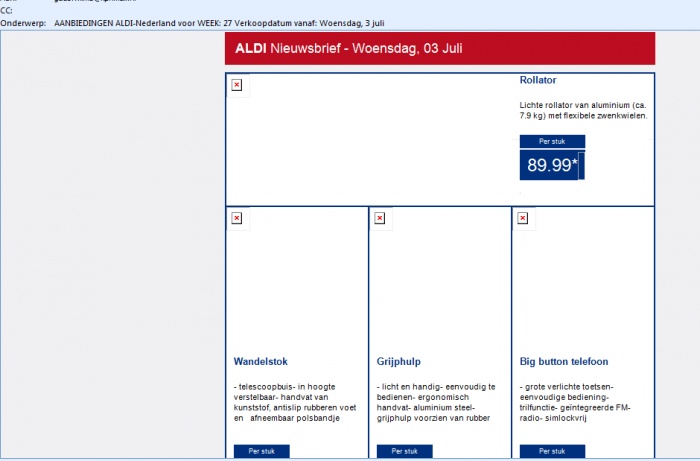
Task: Click Per stuk under Wandelstok
Action: click(x=262, y=451)
